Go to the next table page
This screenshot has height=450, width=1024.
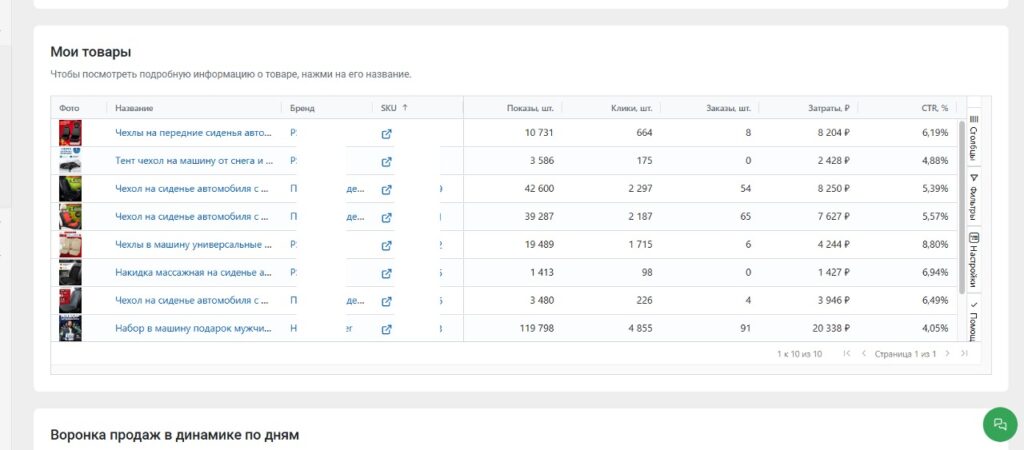[x=946, y=354]
